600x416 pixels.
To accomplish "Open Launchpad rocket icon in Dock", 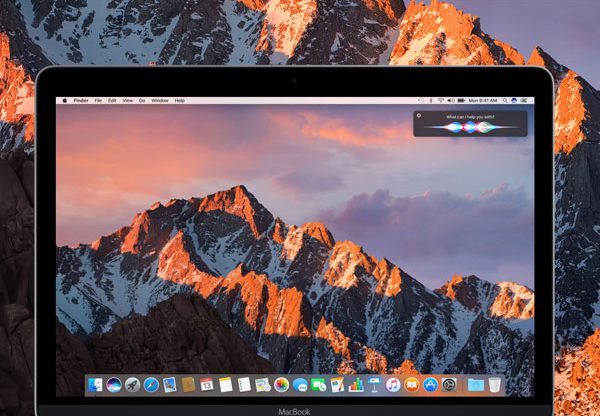I will tap(132, 385).
